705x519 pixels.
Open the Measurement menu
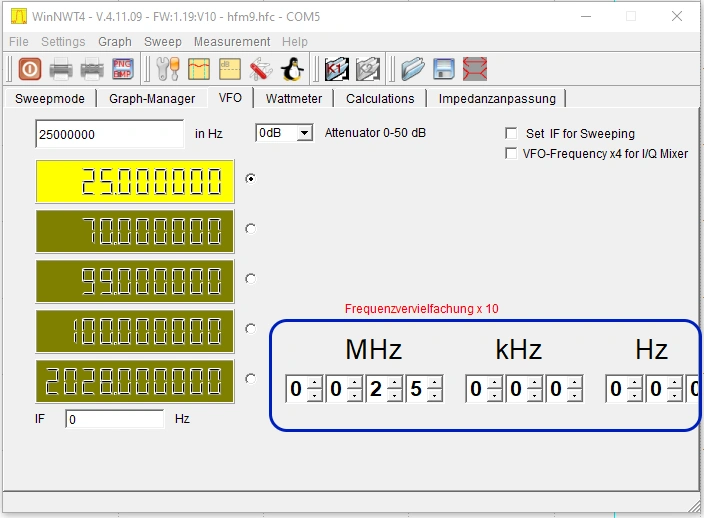[x=232, y=42]
